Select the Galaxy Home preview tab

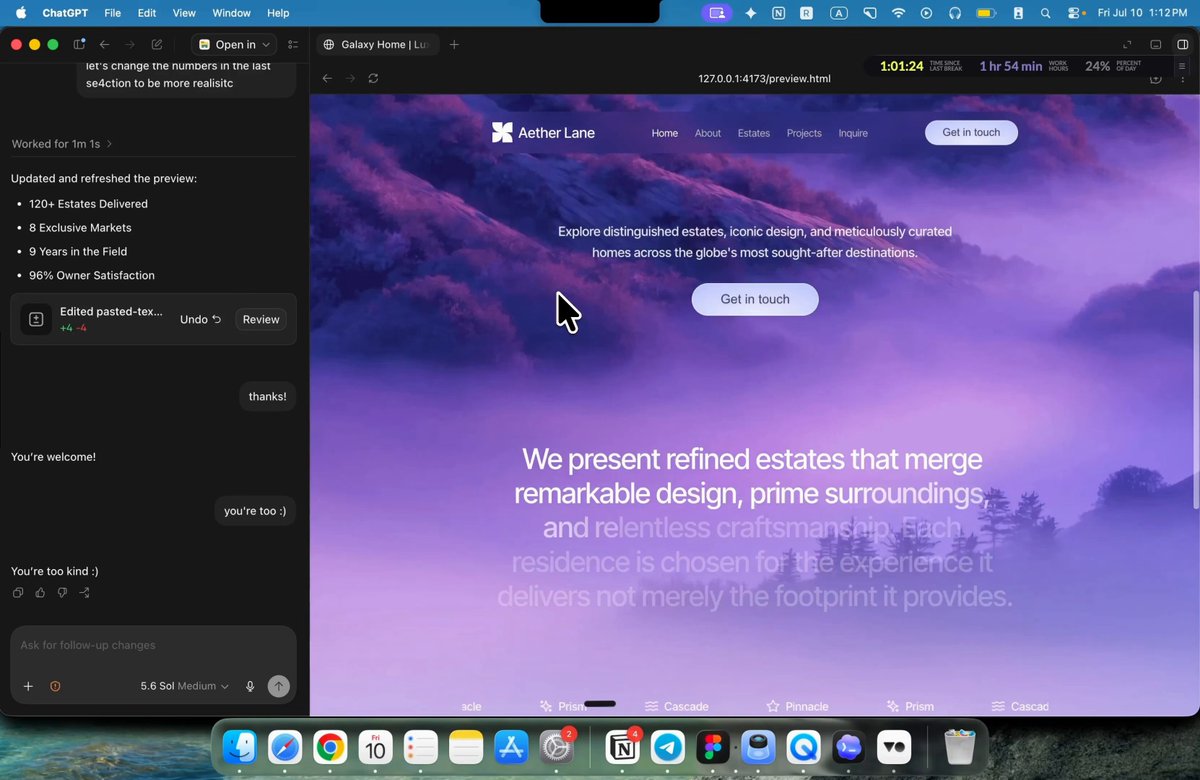tap(376, 45)
